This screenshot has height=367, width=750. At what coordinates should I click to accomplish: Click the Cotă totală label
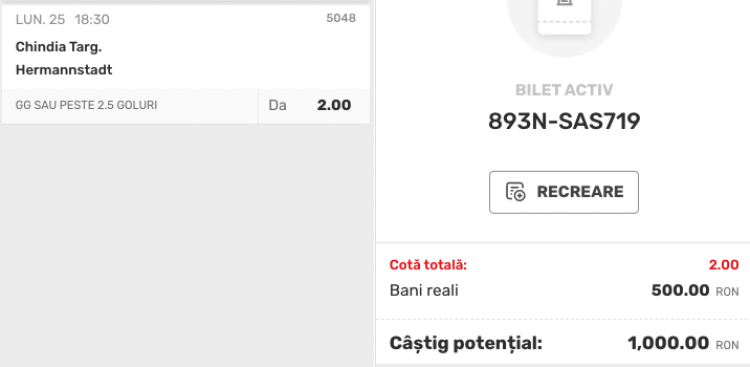click(428, 265)
